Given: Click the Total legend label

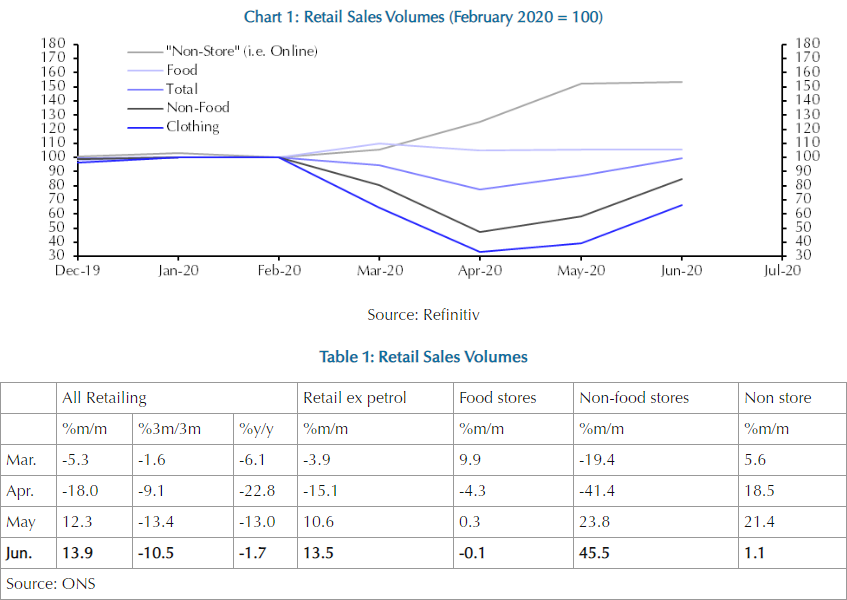Looking at the screenshot, I should [181, 89].
